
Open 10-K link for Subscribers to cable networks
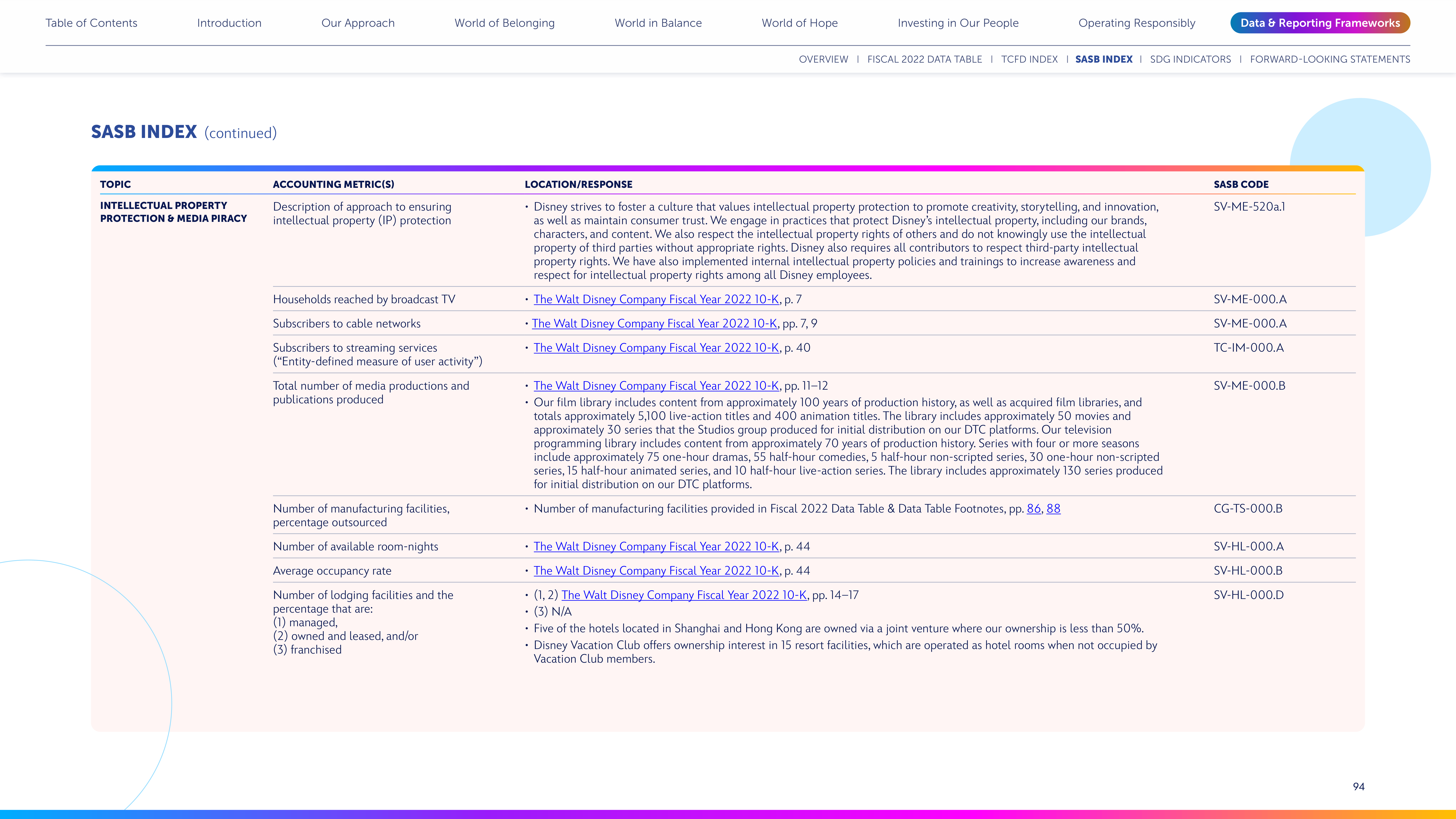654,324
